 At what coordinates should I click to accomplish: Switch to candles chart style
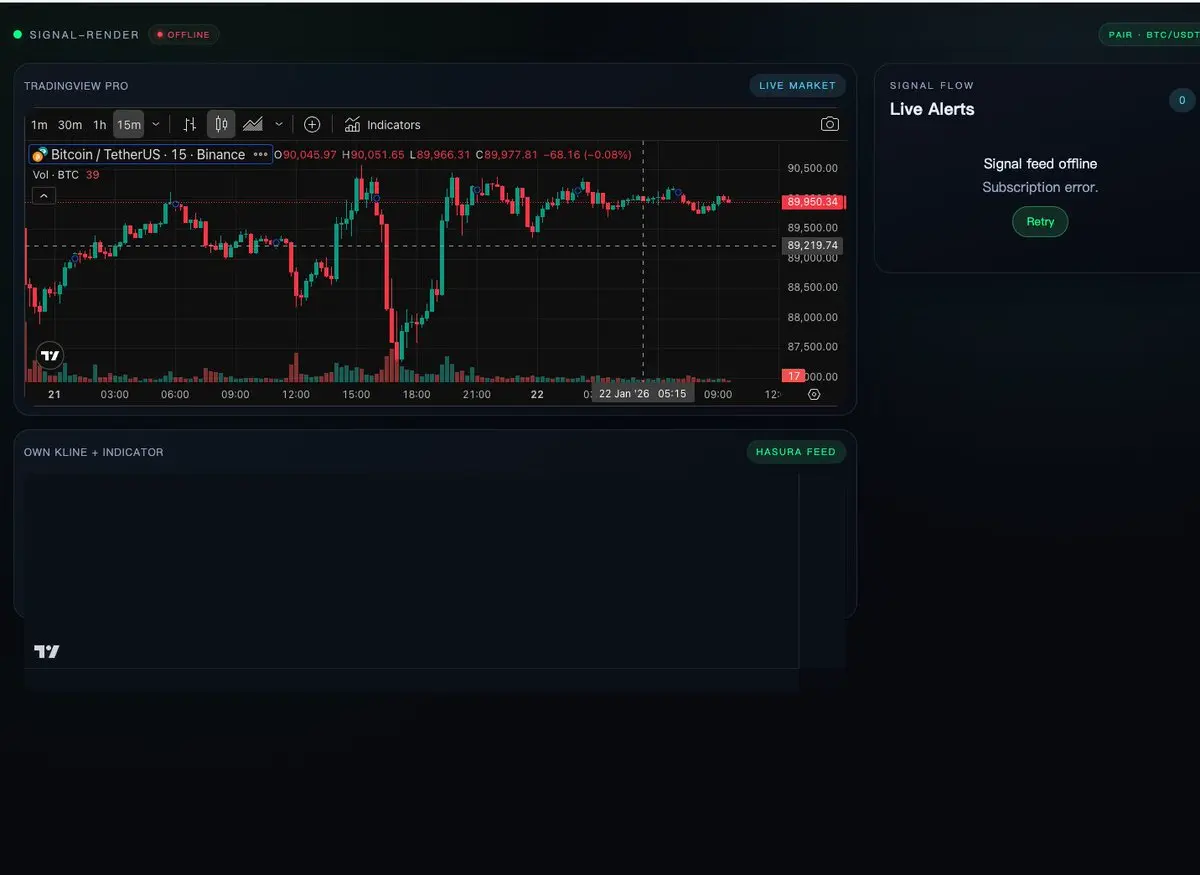click(221, 125)
